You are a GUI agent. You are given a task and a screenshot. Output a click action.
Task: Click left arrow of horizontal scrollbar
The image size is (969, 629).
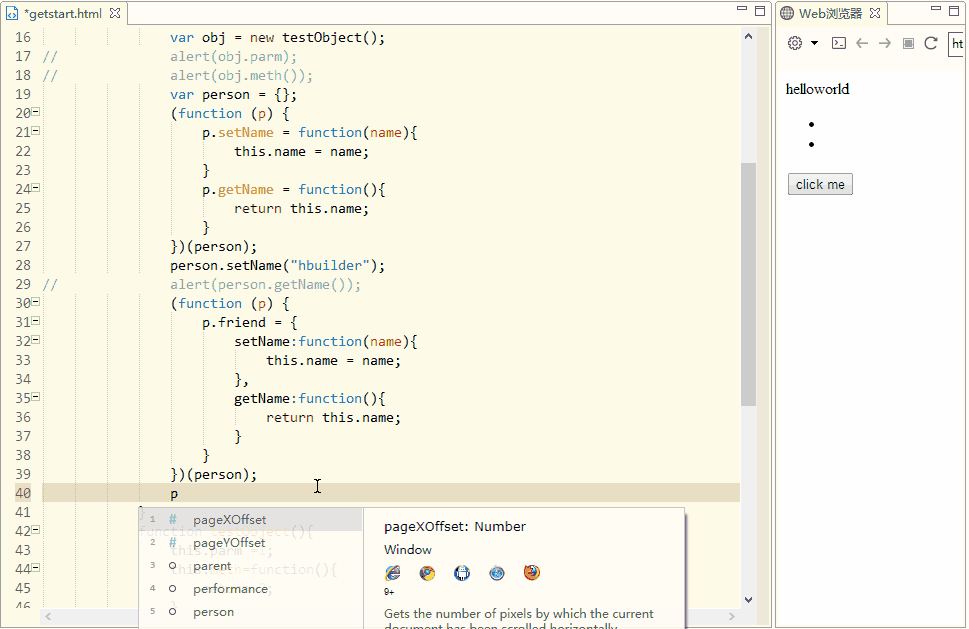[48, 616]
